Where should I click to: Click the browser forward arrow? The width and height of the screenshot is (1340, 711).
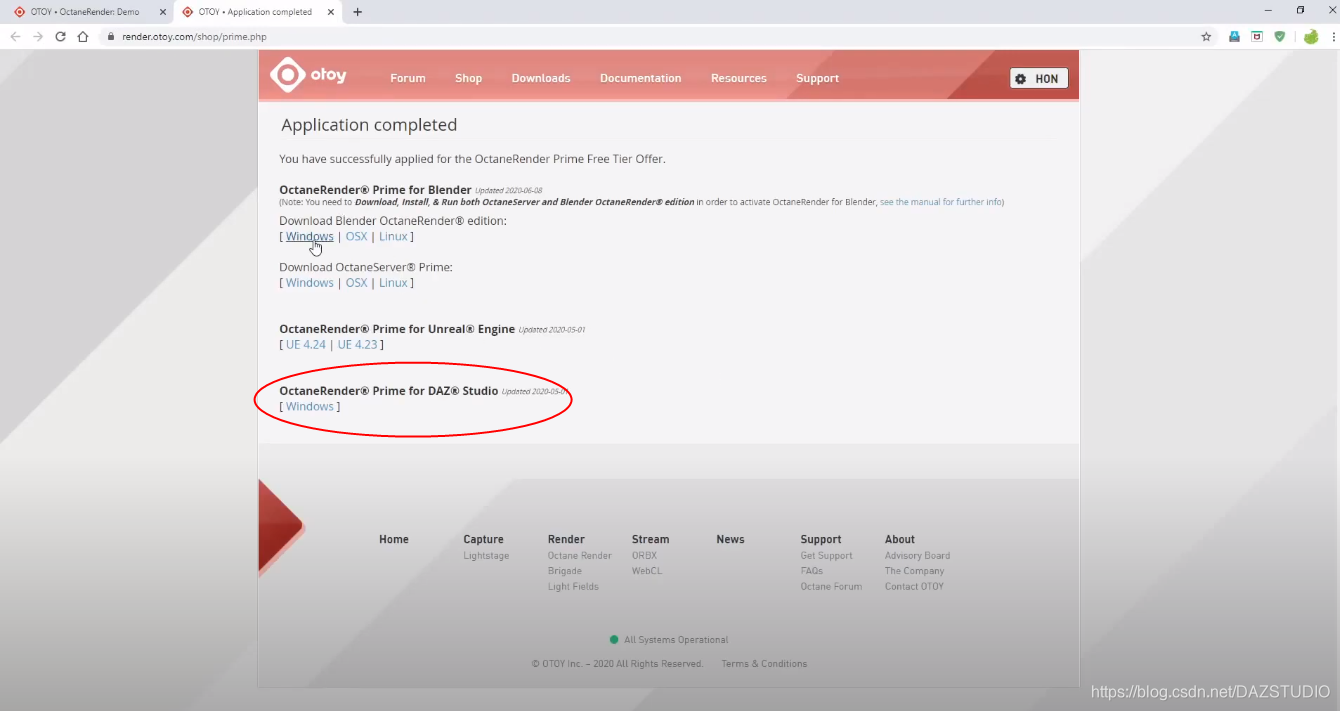pyautogui.click(x=38, y=36)
